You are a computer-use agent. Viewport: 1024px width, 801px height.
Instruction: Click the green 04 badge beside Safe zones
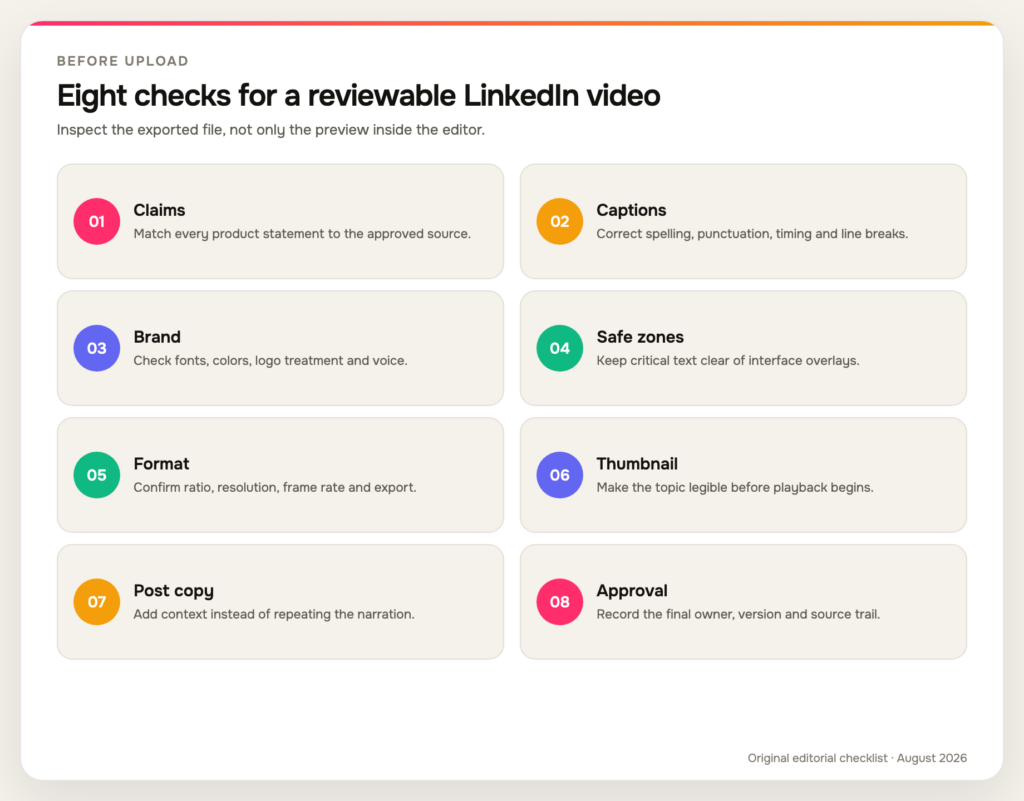pyautogui.click(x=560, y=348)
